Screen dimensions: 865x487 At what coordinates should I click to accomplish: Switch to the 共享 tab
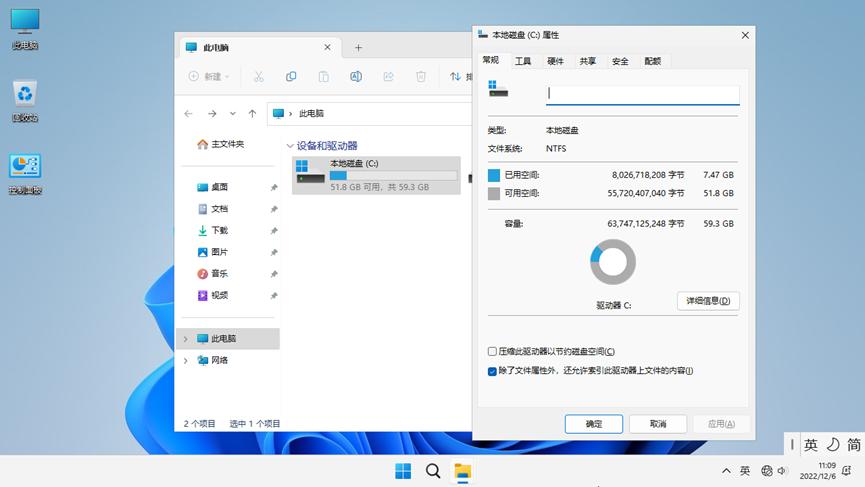point(588,61)
